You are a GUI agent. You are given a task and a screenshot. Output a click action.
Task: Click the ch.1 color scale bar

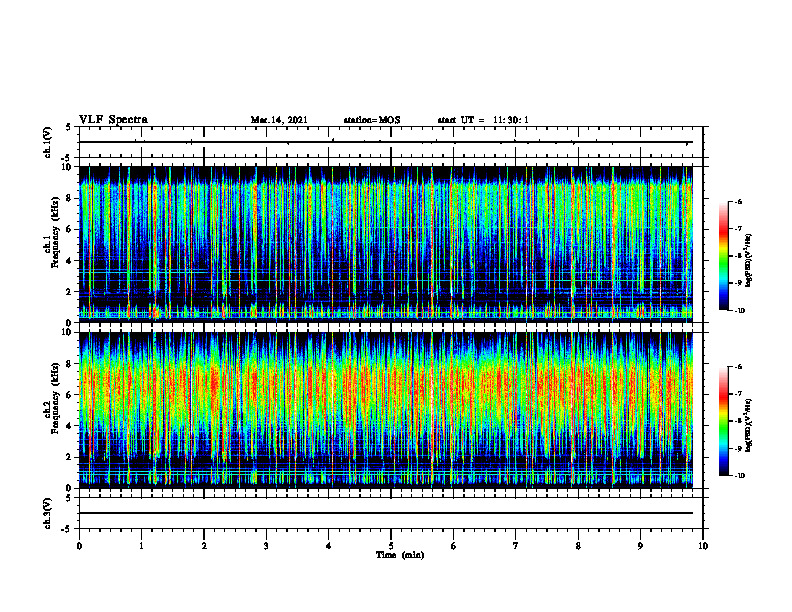pos(724,256)
